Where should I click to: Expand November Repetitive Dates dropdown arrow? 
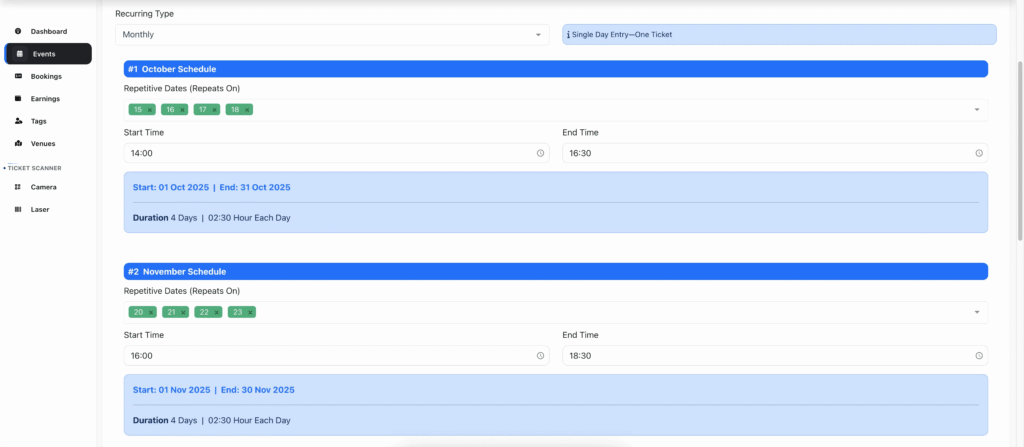tap(977, 313)
